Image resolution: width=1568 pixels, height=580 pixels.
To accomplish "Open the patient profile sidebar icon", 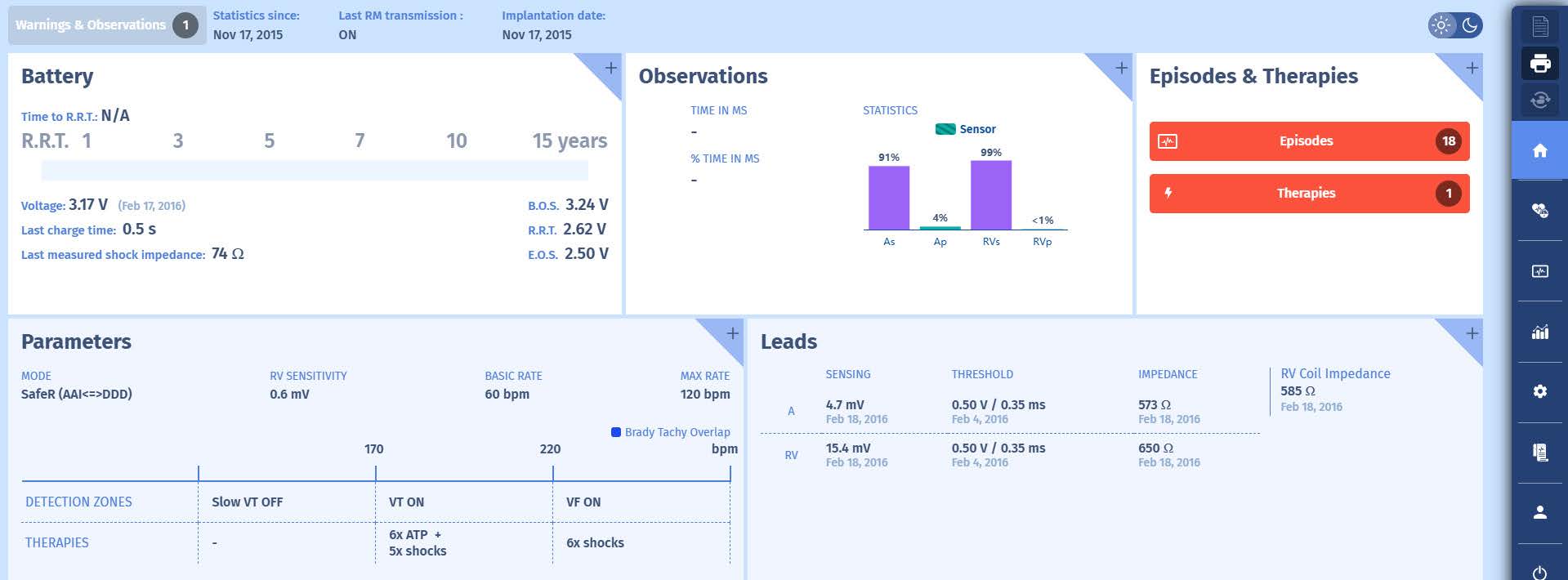I will [1539, 512].
